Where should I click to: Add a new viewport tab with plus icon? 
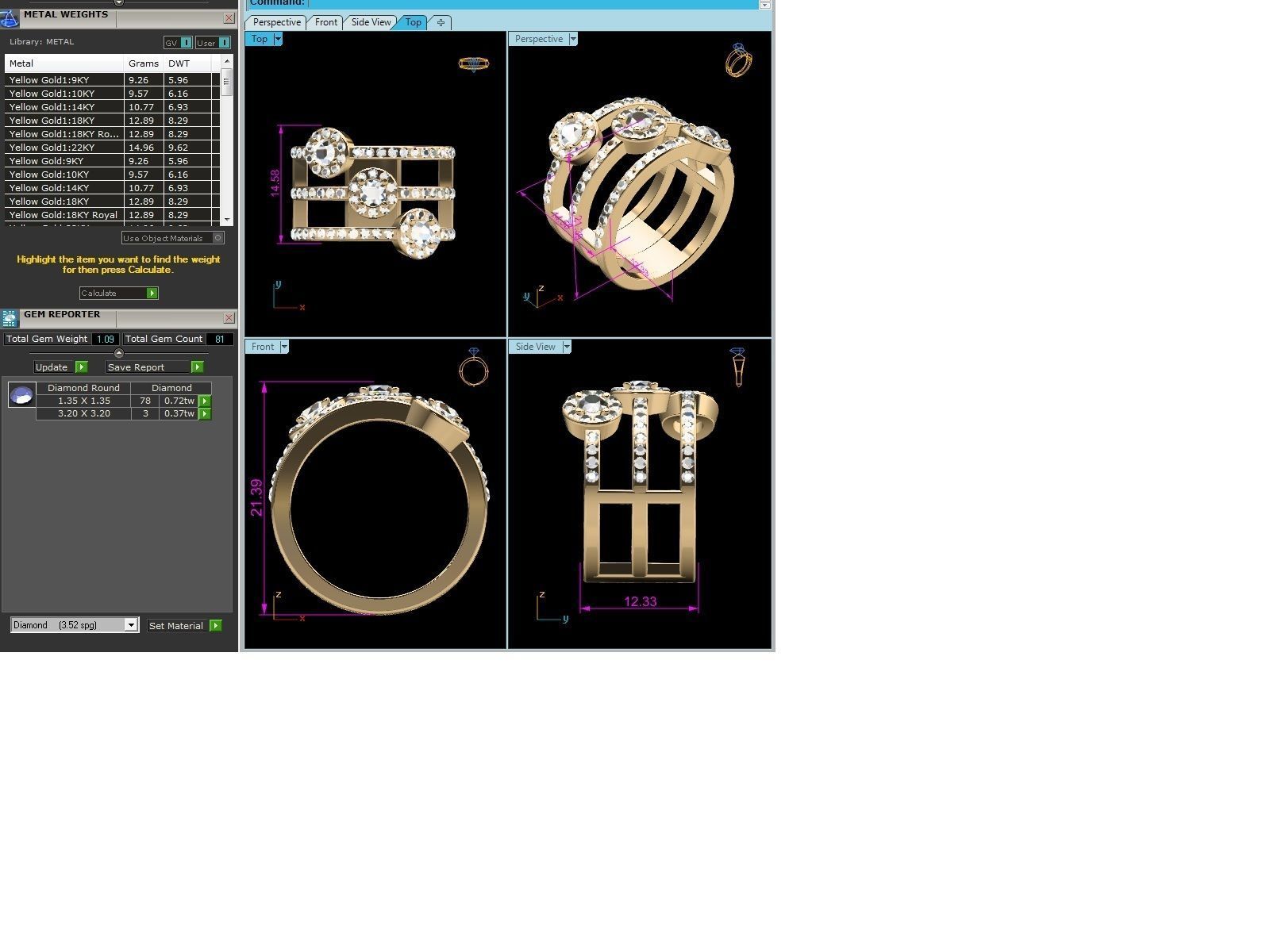(441, 22)
